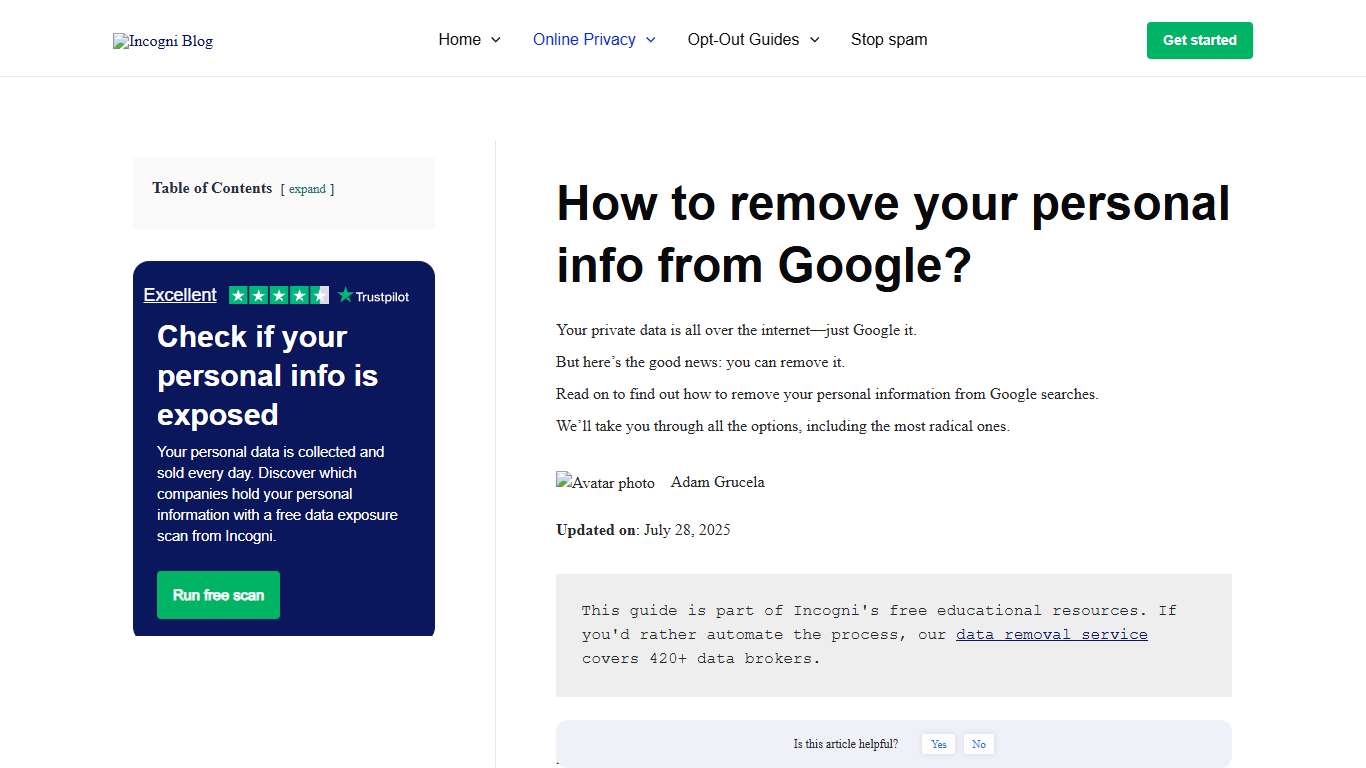Screen dimensions: 1366x768
Task: Open the Home dropdown chevron
Action: 497,40
